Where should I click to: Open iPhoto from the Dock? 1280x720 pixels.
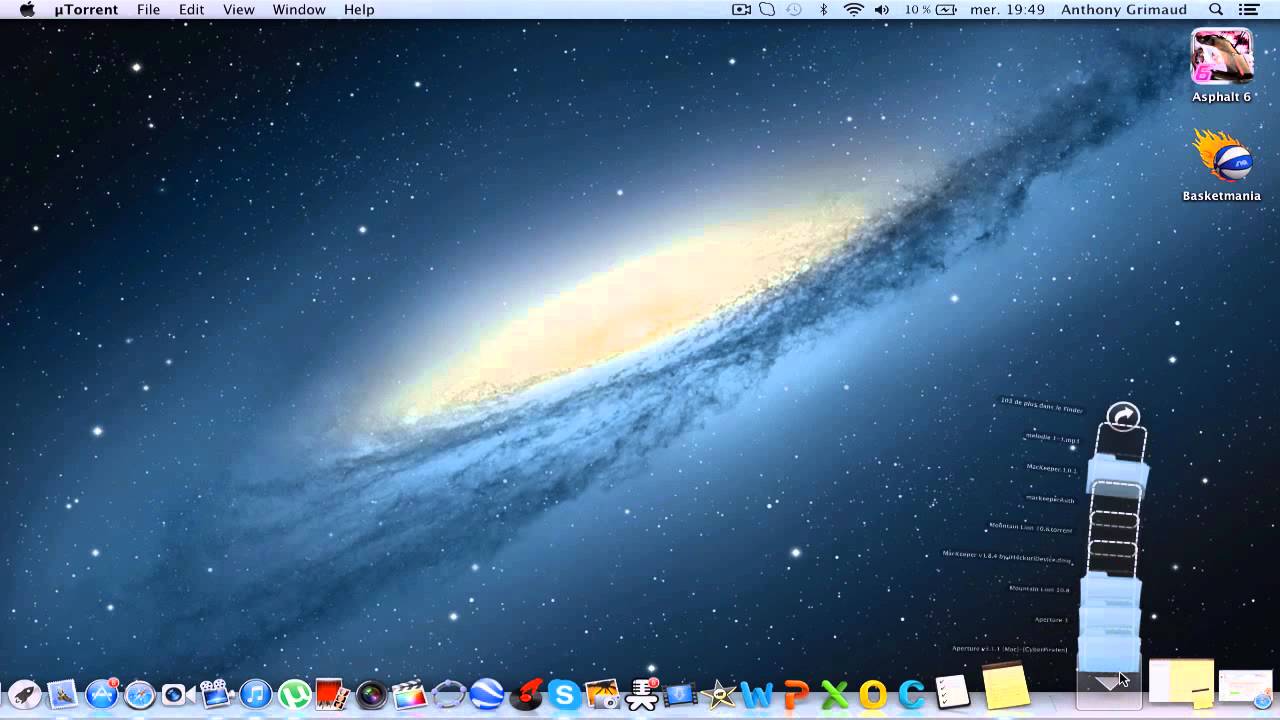(603, 693)
